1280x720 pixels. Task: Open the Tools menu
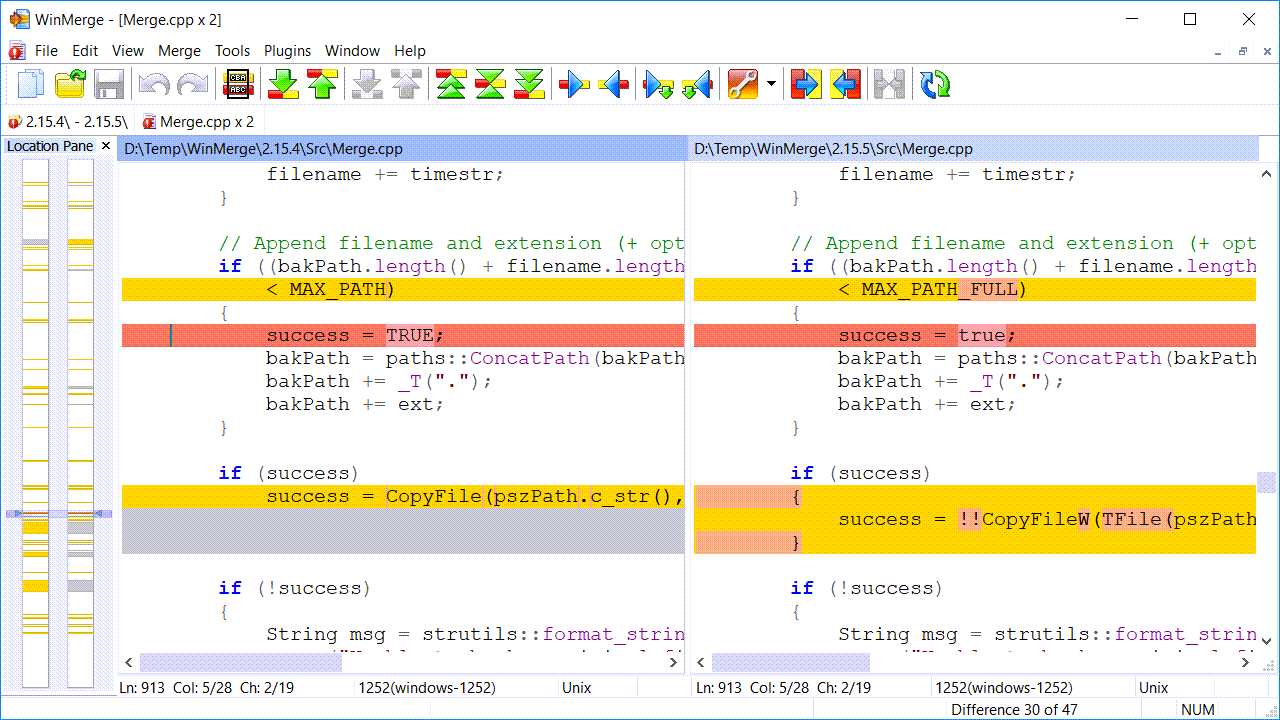233,50
